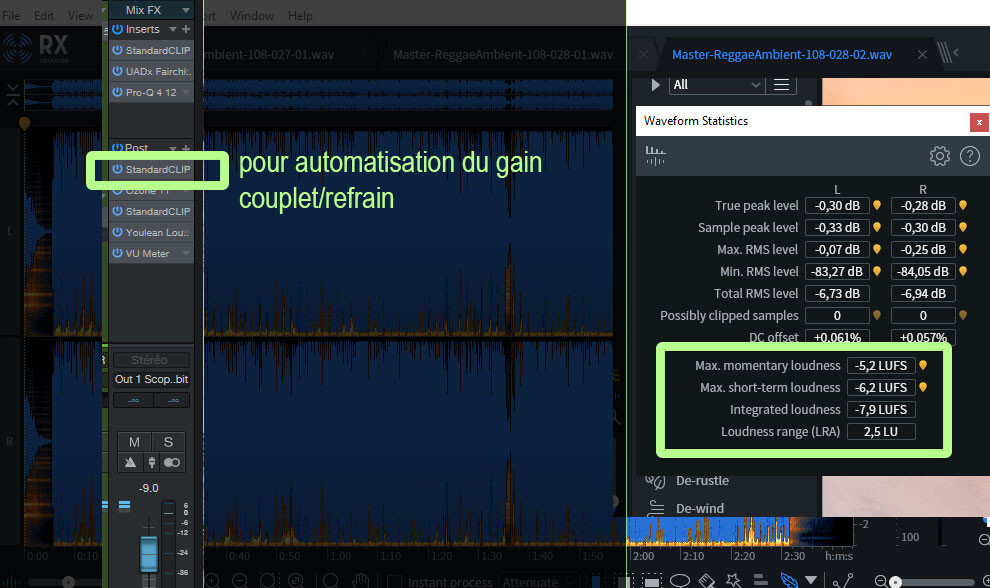Select the hand grab tool
Viewport: 990px width, 588px height.
tap(361, 581)
